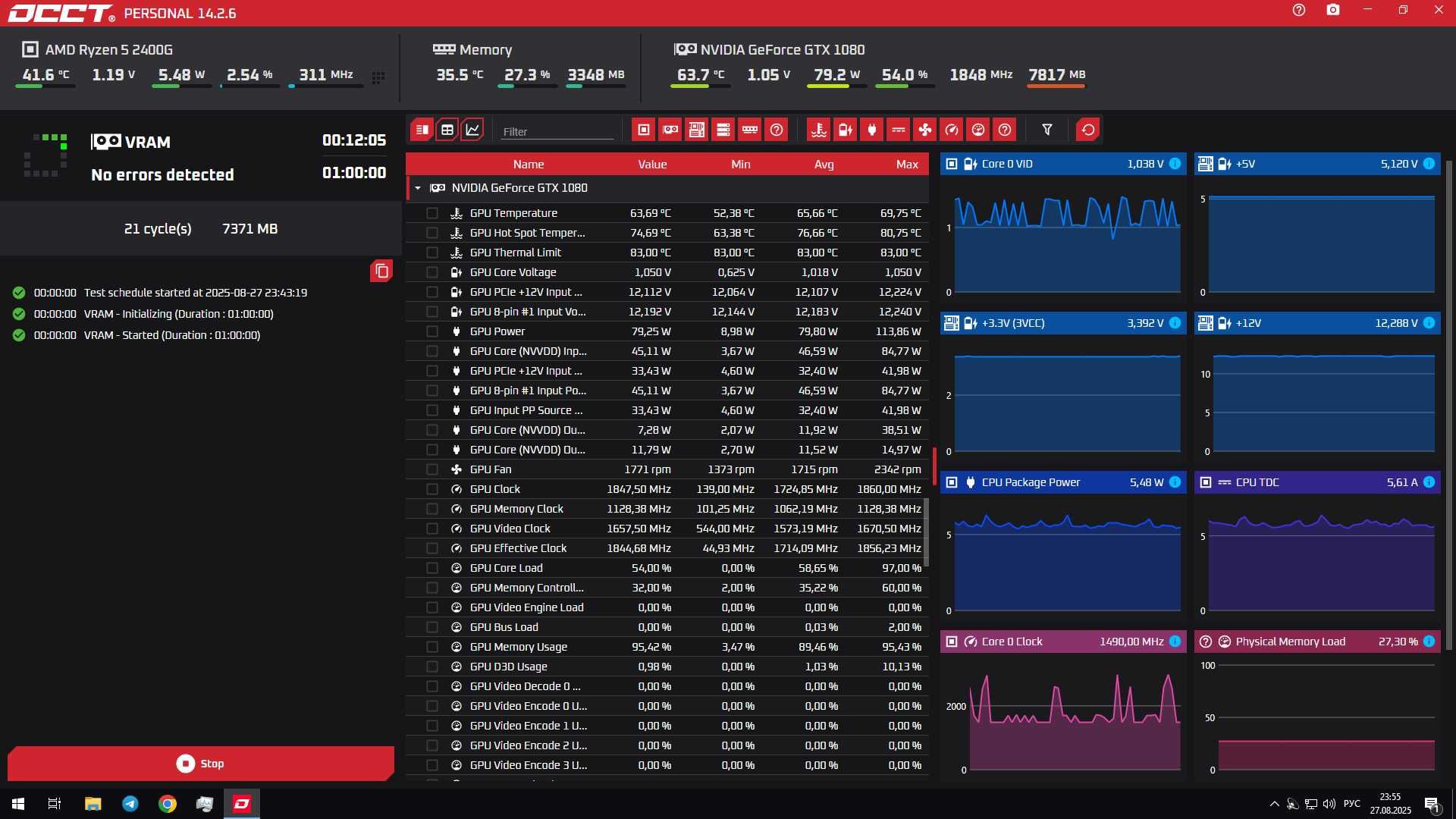Sort table by Avg column
The height and width of the screenshot is (819, 1456).
click(824, 165)
